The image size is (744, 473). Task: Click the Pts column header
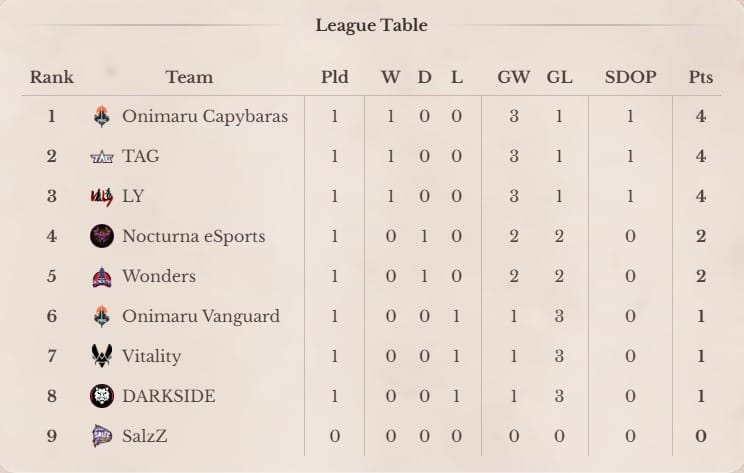(701, 77)
